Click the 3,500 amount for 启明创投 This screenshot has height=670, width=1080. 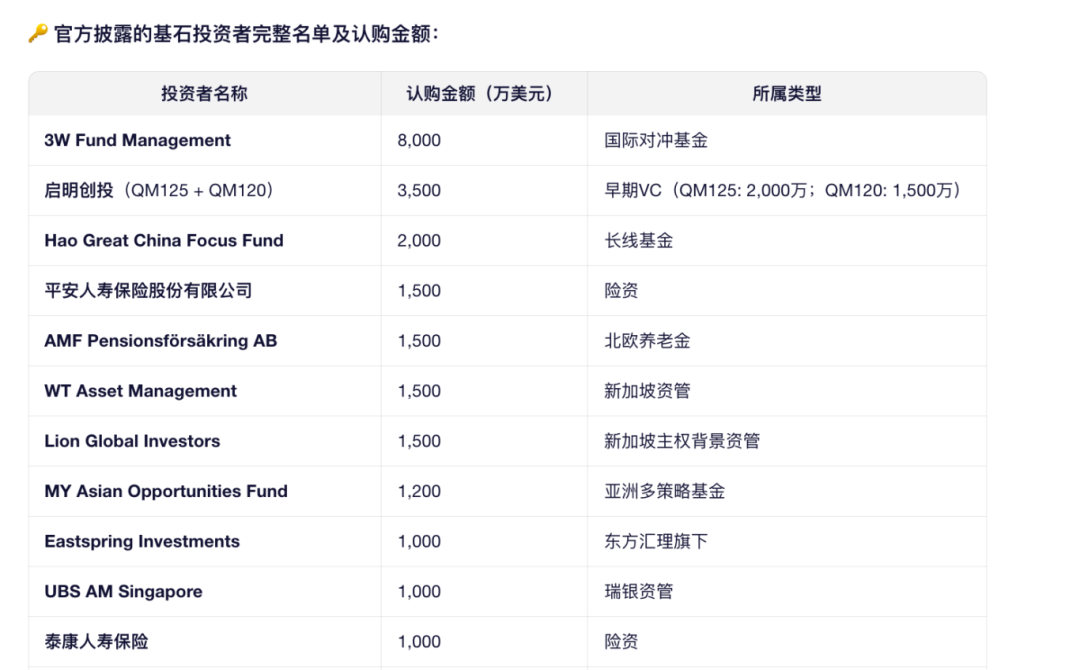point(419,191)
